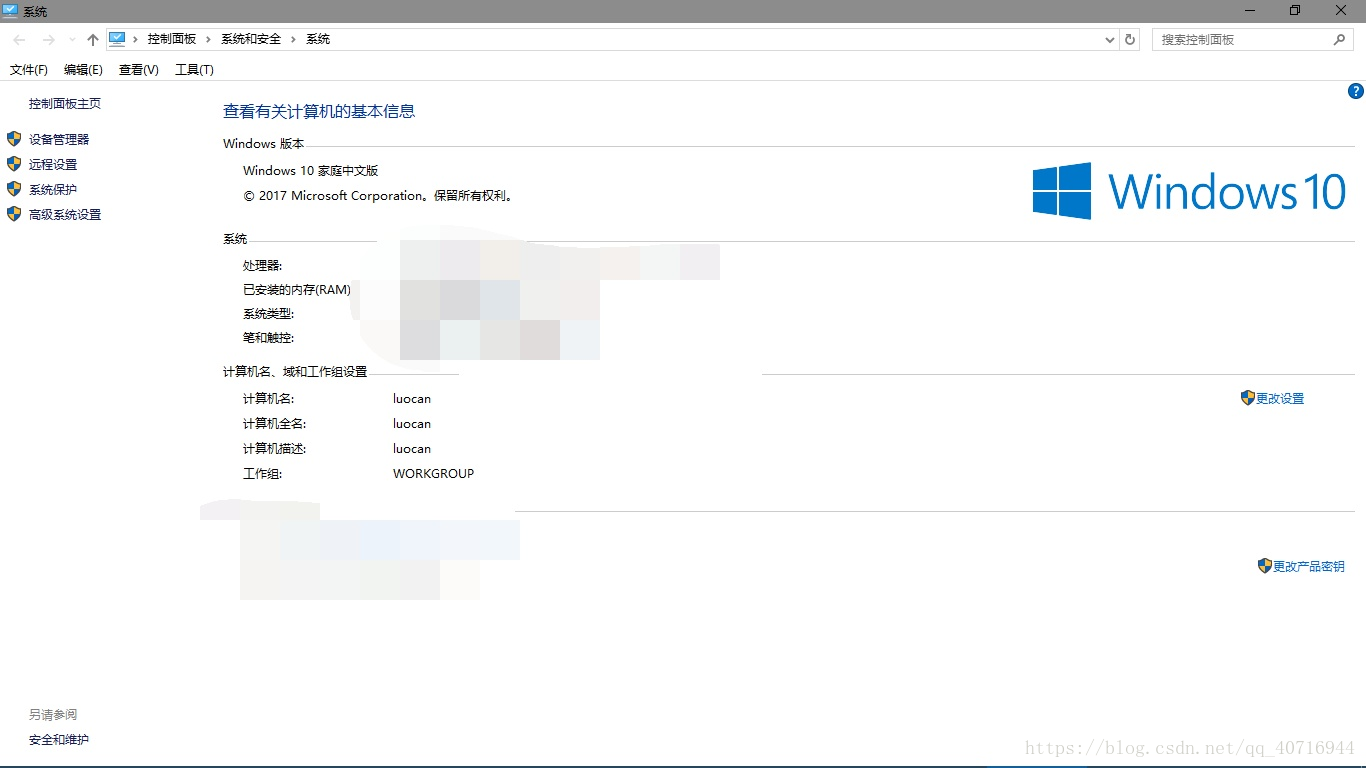Open 远程设置 link

53,165
